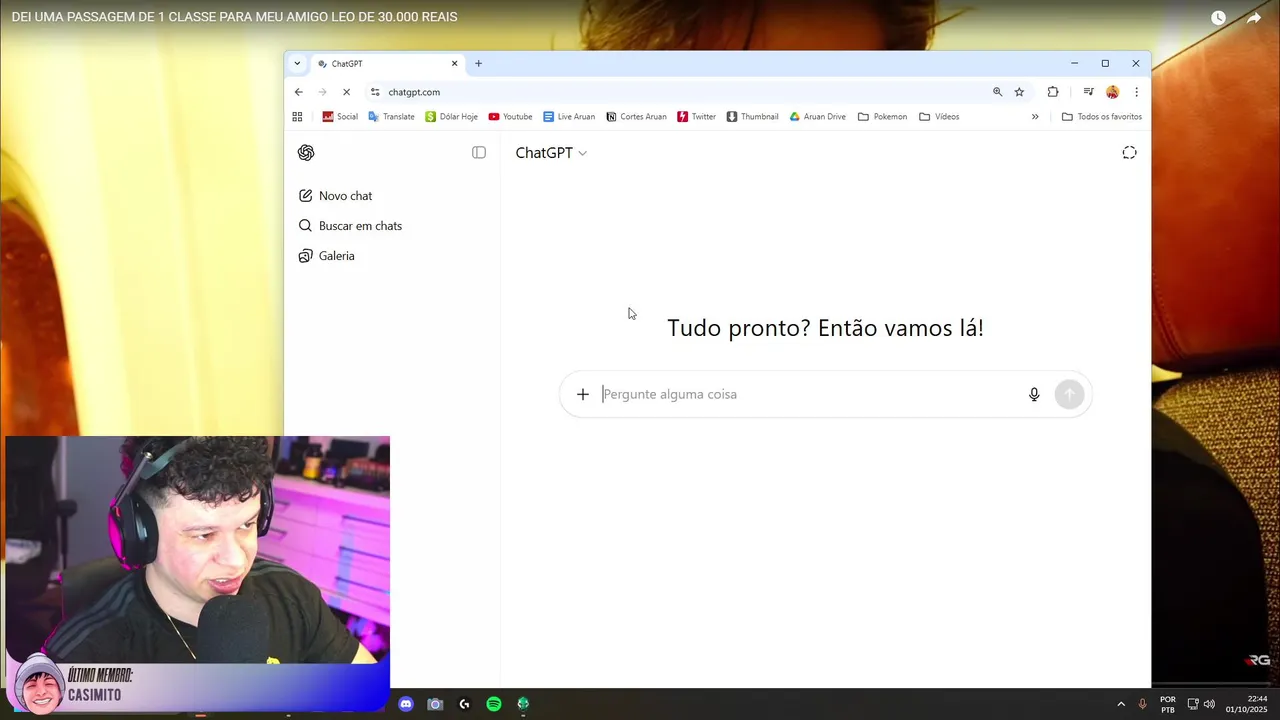
Task: View site information icon in address bar
Action: 375,92
